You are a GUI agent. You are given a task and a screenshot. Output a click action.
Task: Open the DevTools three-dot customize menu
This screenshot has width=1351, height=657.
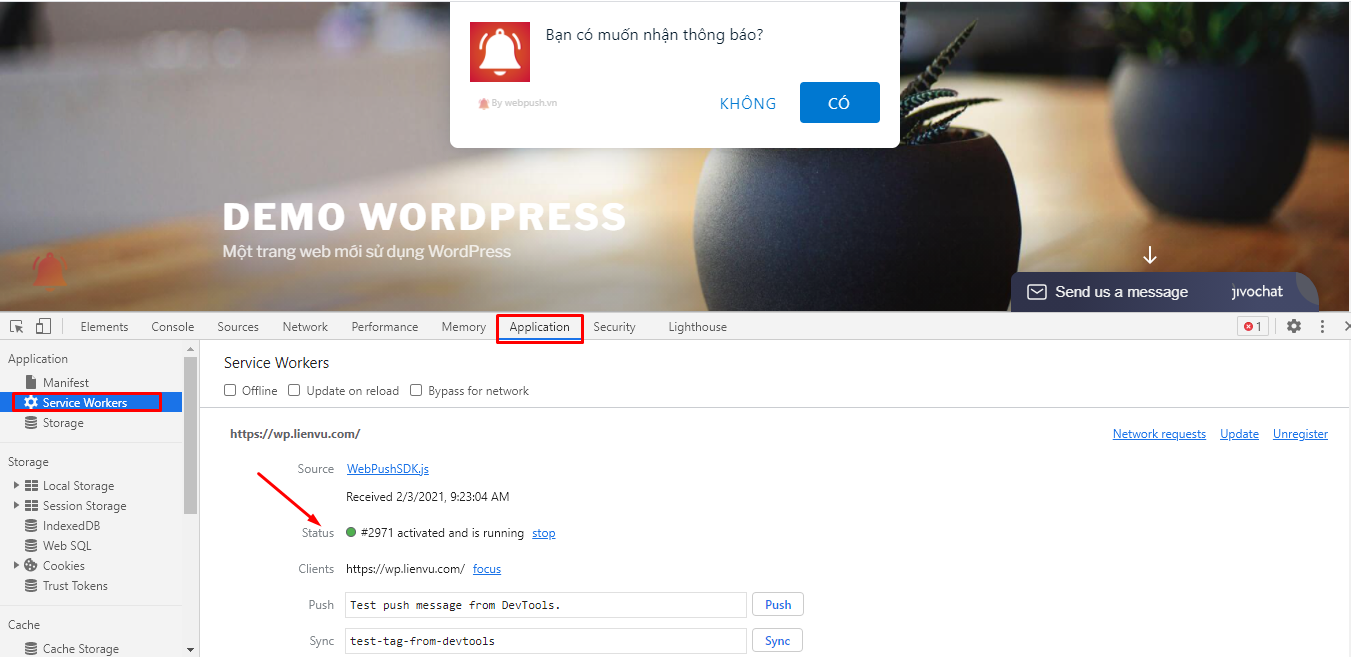(1322, 326)
